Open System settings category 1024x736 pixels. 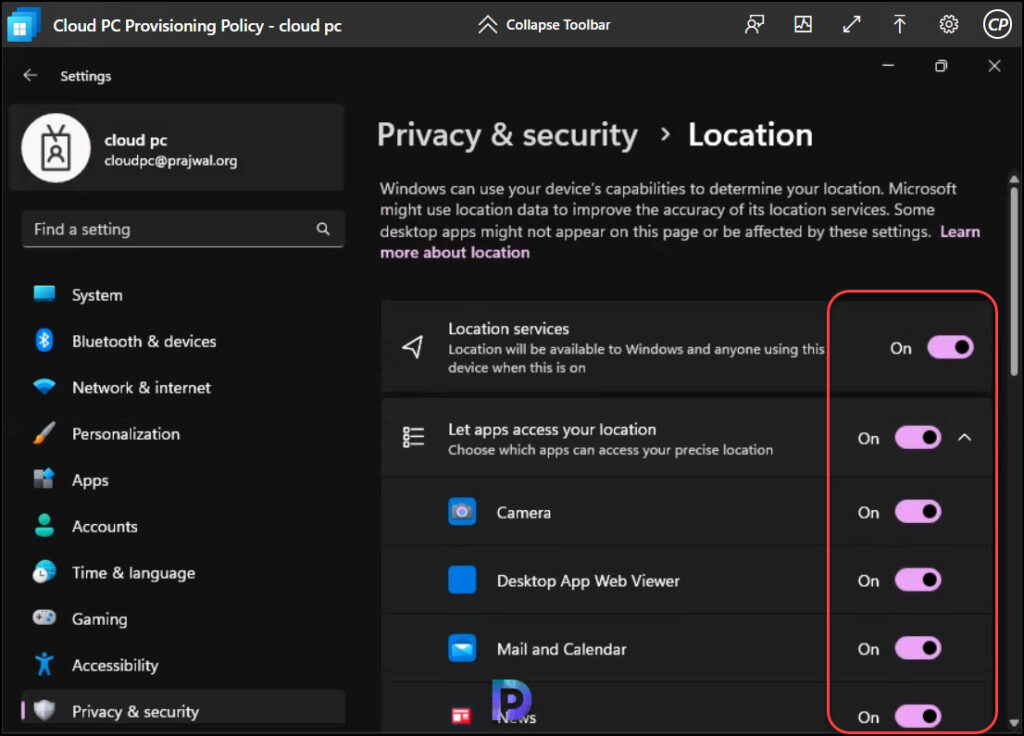(x=183, y=295)
